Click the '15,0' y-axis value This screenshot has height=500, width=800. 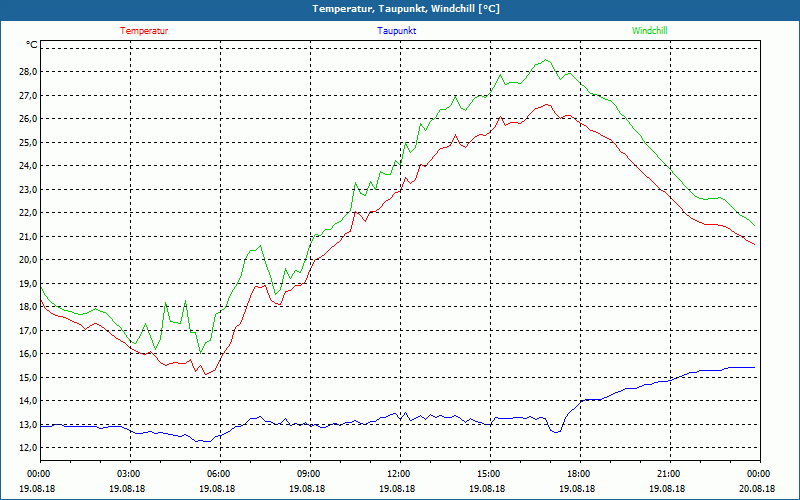[x=28, y=377]
